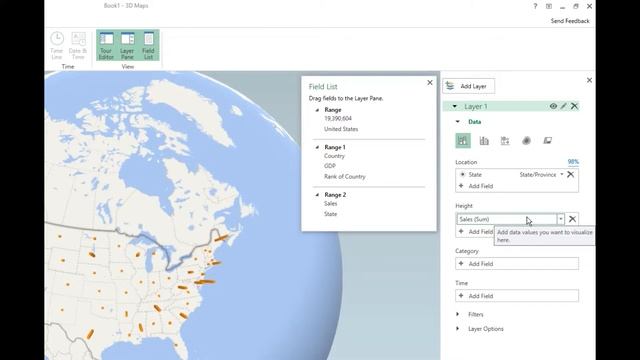The height and width of the screenshot is (360, 640).
Task: Select the State field in Range 2
Action: click(x=331, y=214)
